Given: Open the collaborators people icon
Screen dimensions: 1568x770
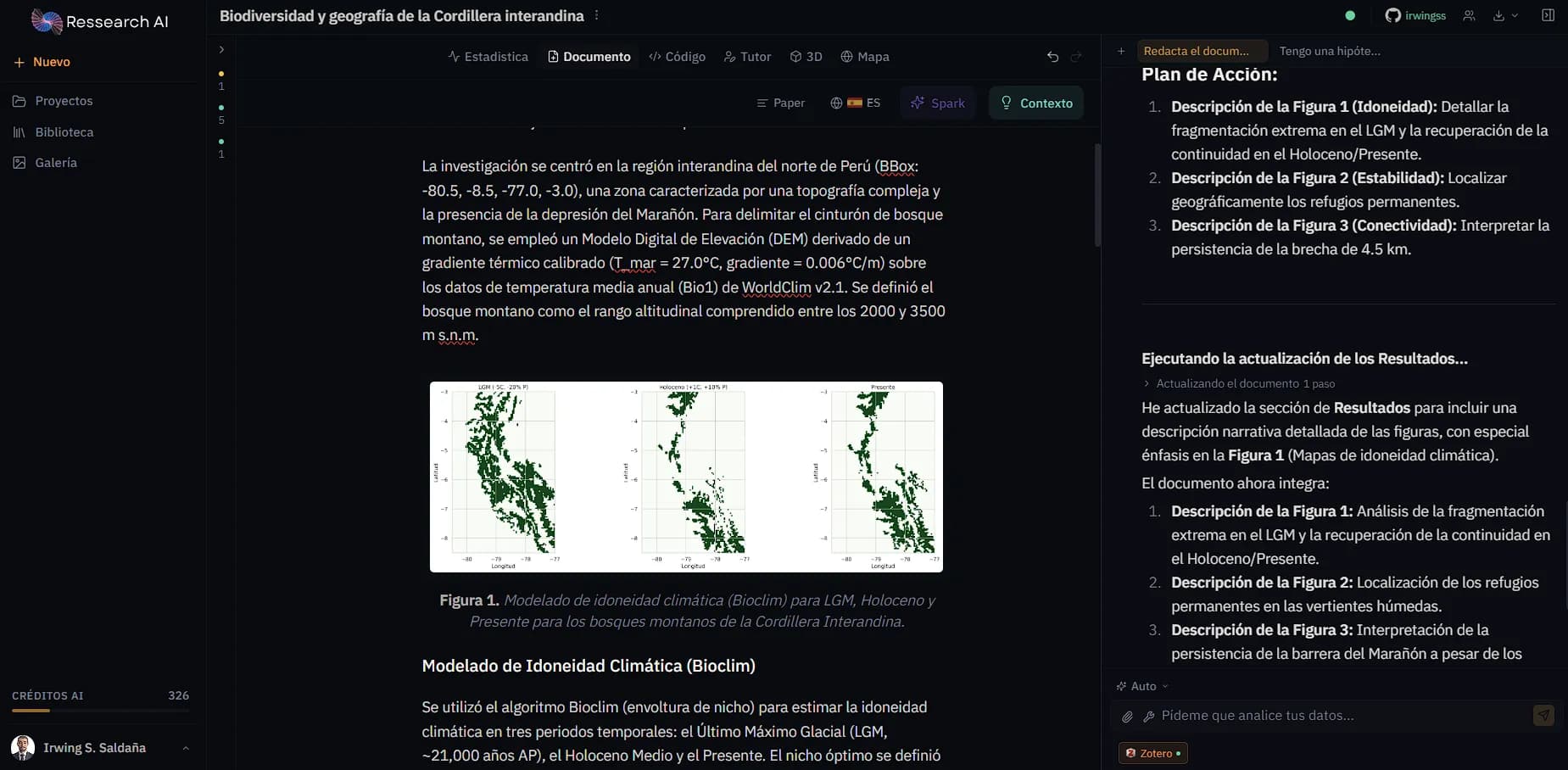Looking at the screenshot, I should pyautogui.click(x=1469, y=15).
